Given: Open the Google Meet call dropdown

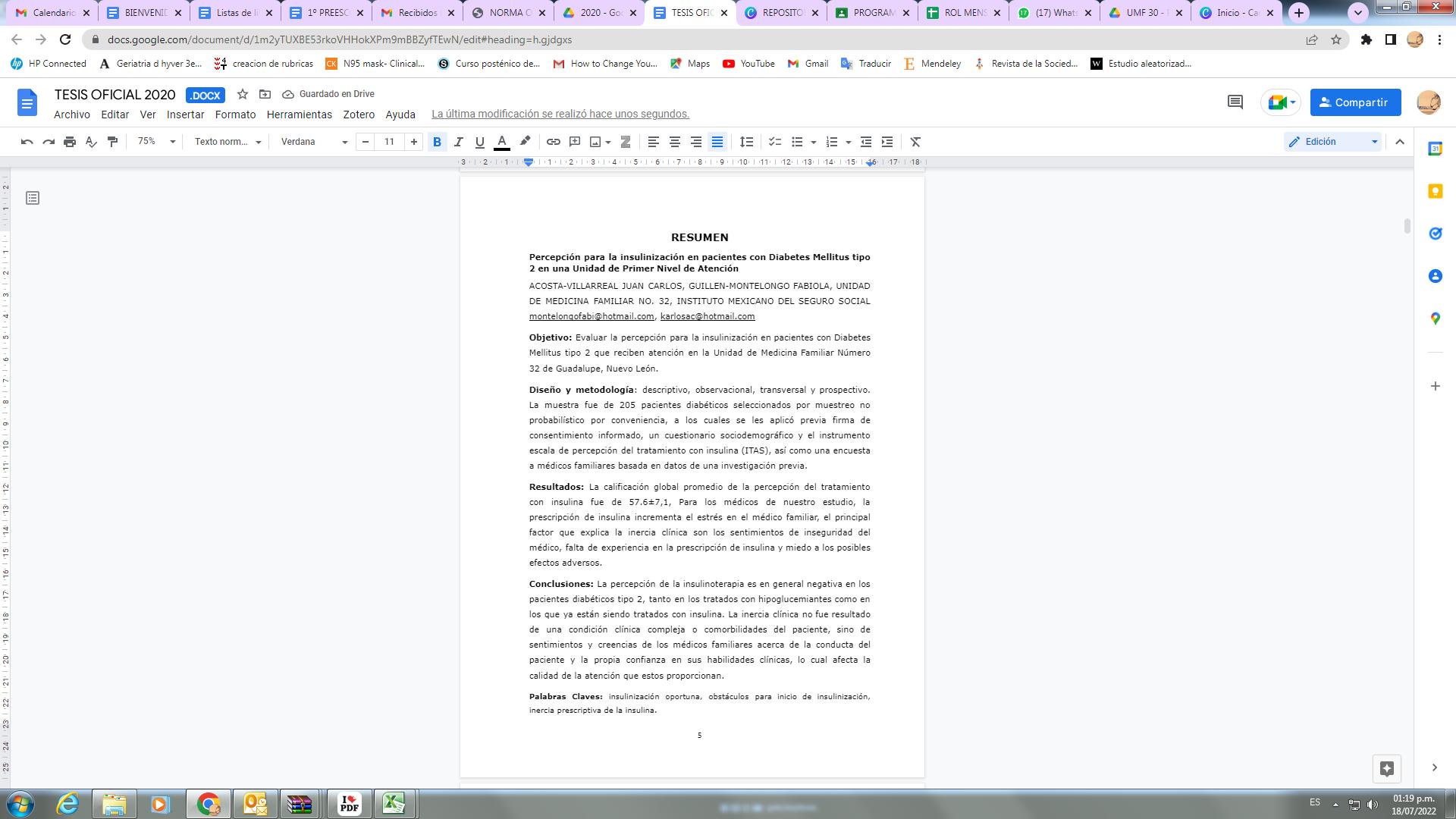Looking at the screenshot, I should click(1281, 102).
